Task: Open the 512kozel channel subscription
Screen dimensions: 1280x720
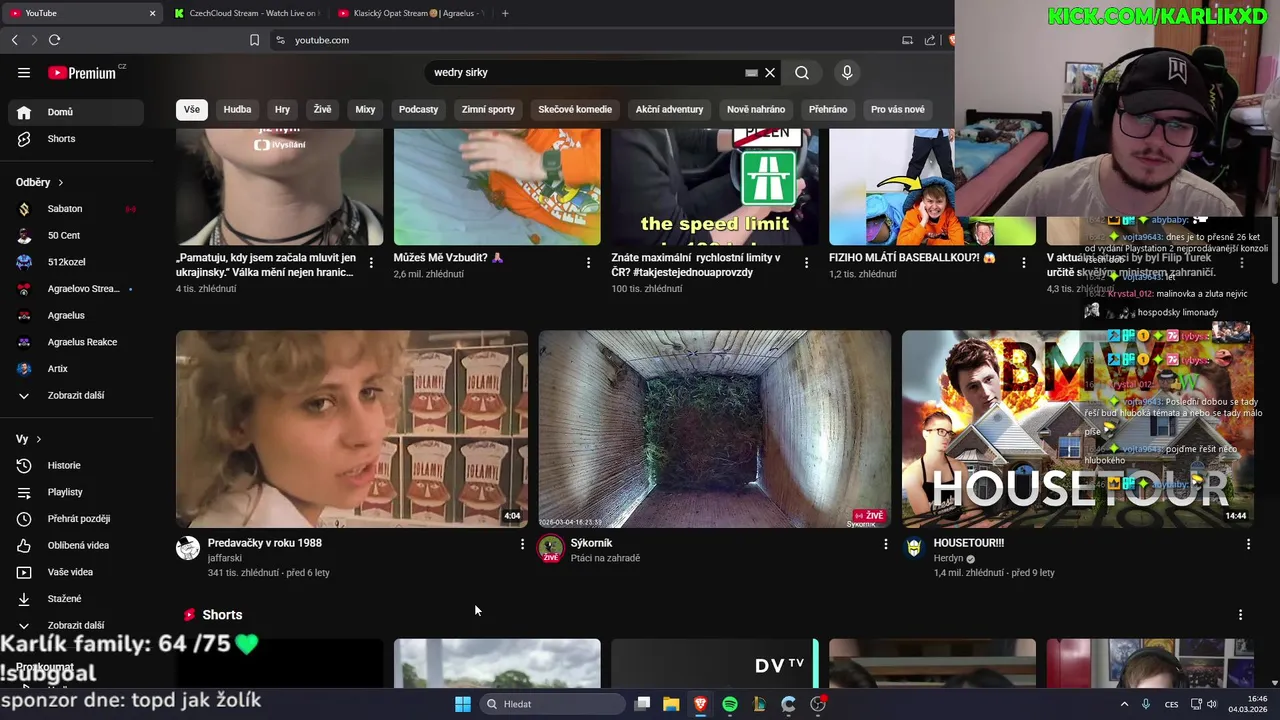Action: [x=77, y=262]
